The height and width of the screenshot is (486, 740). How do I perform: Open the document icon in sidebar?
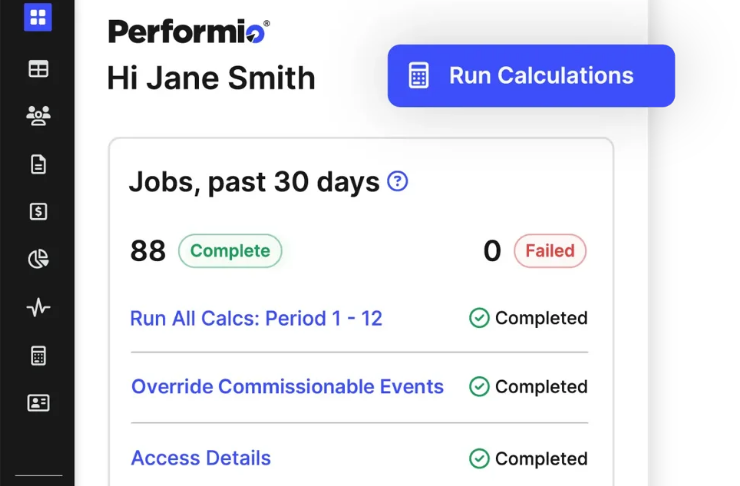coord(38,164)
